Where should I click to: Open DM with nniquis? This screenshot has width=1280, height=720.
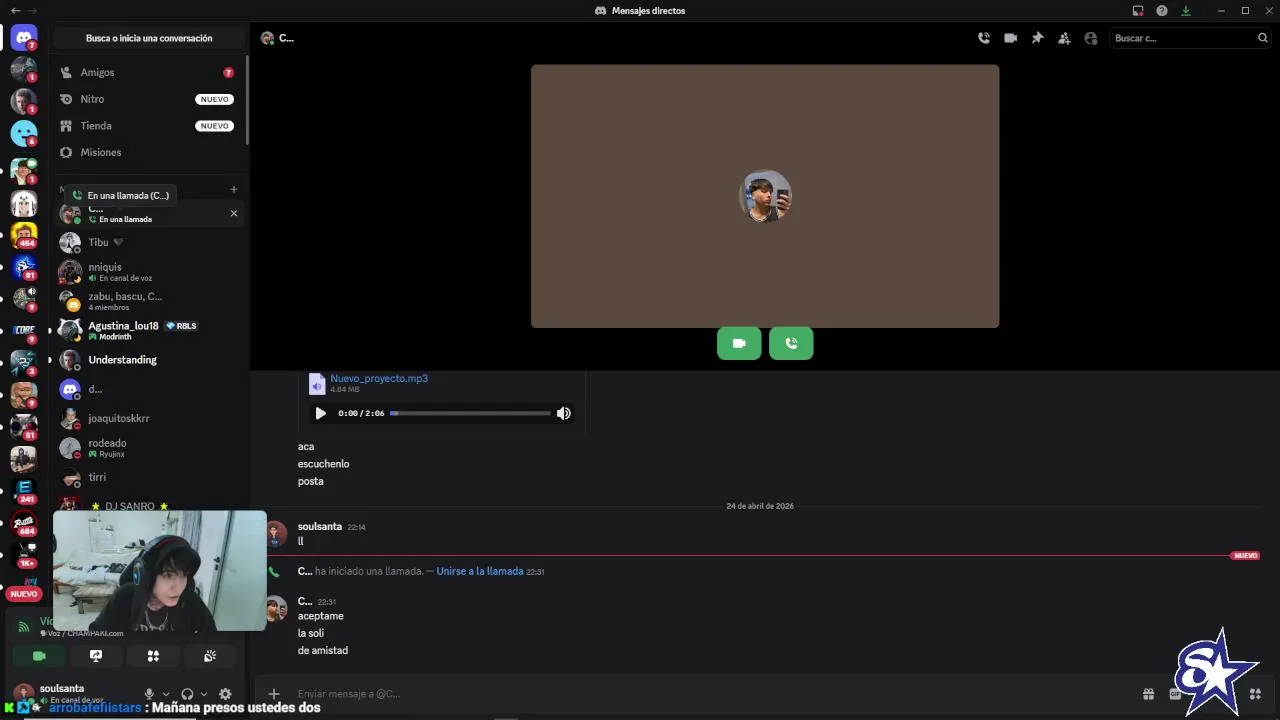point(149,272)
